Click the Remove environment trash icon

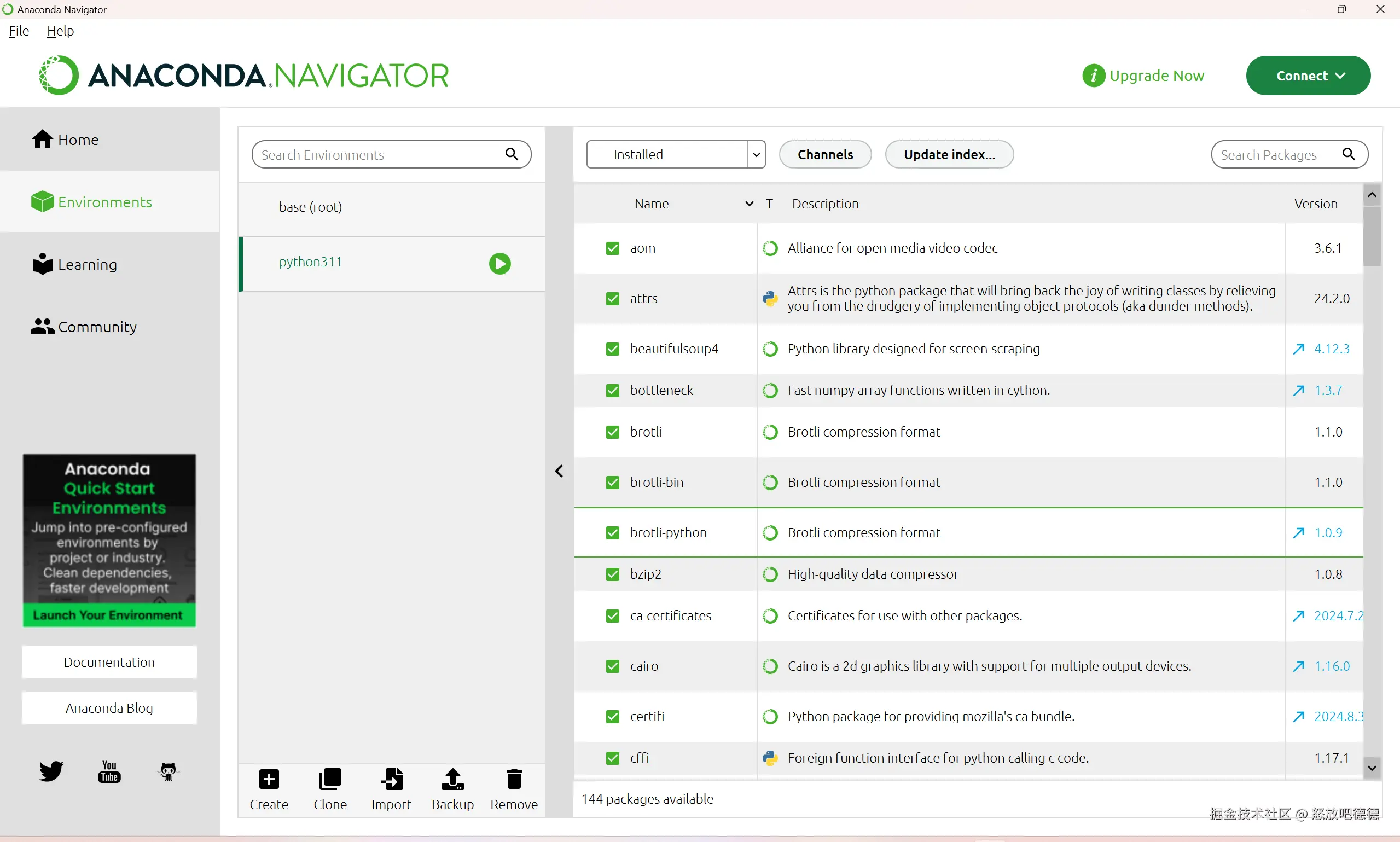click(x=514, y=779)
